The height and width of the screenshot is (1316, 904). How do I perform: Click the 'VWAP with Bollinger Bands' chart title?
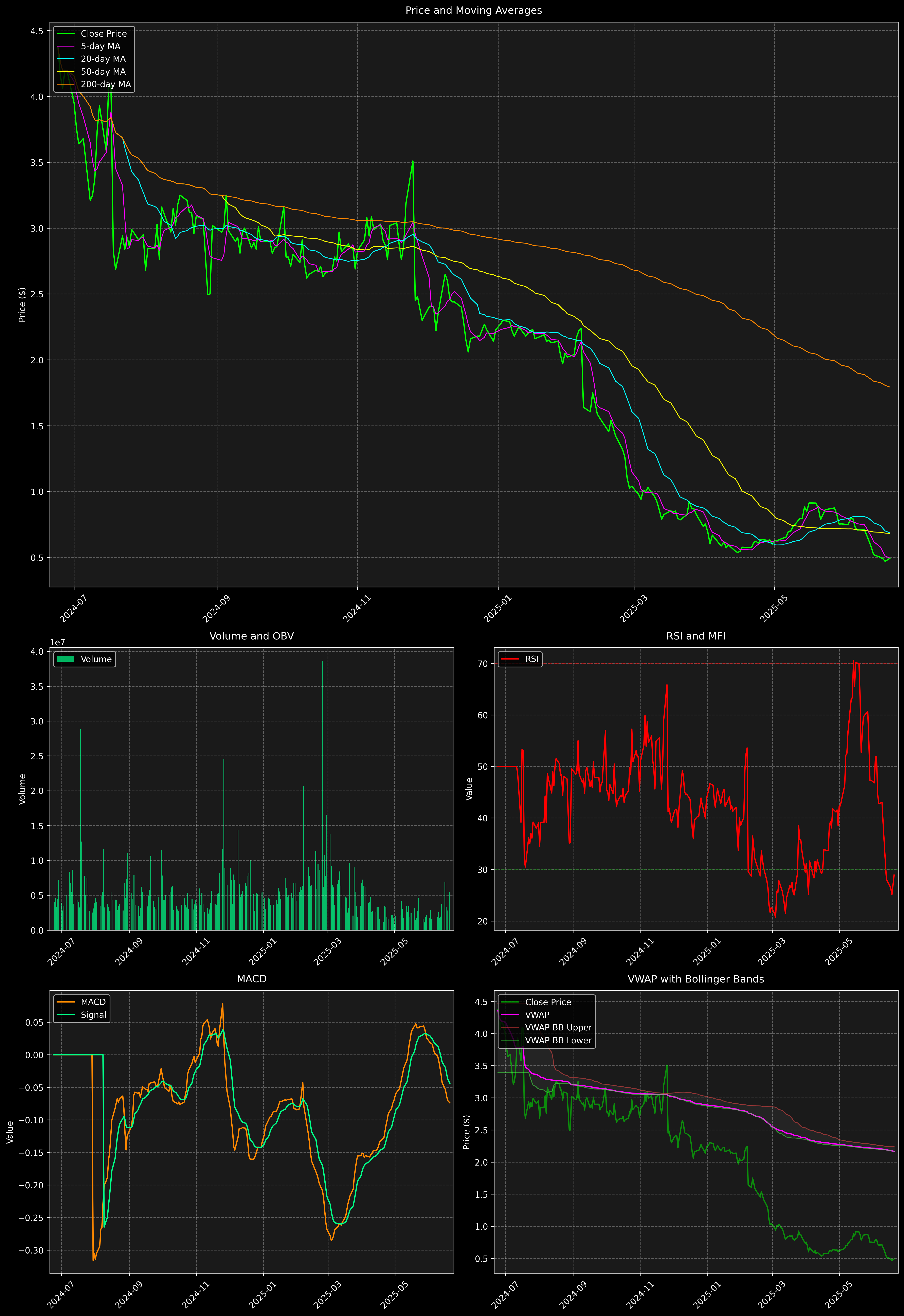tap(695, 979)
